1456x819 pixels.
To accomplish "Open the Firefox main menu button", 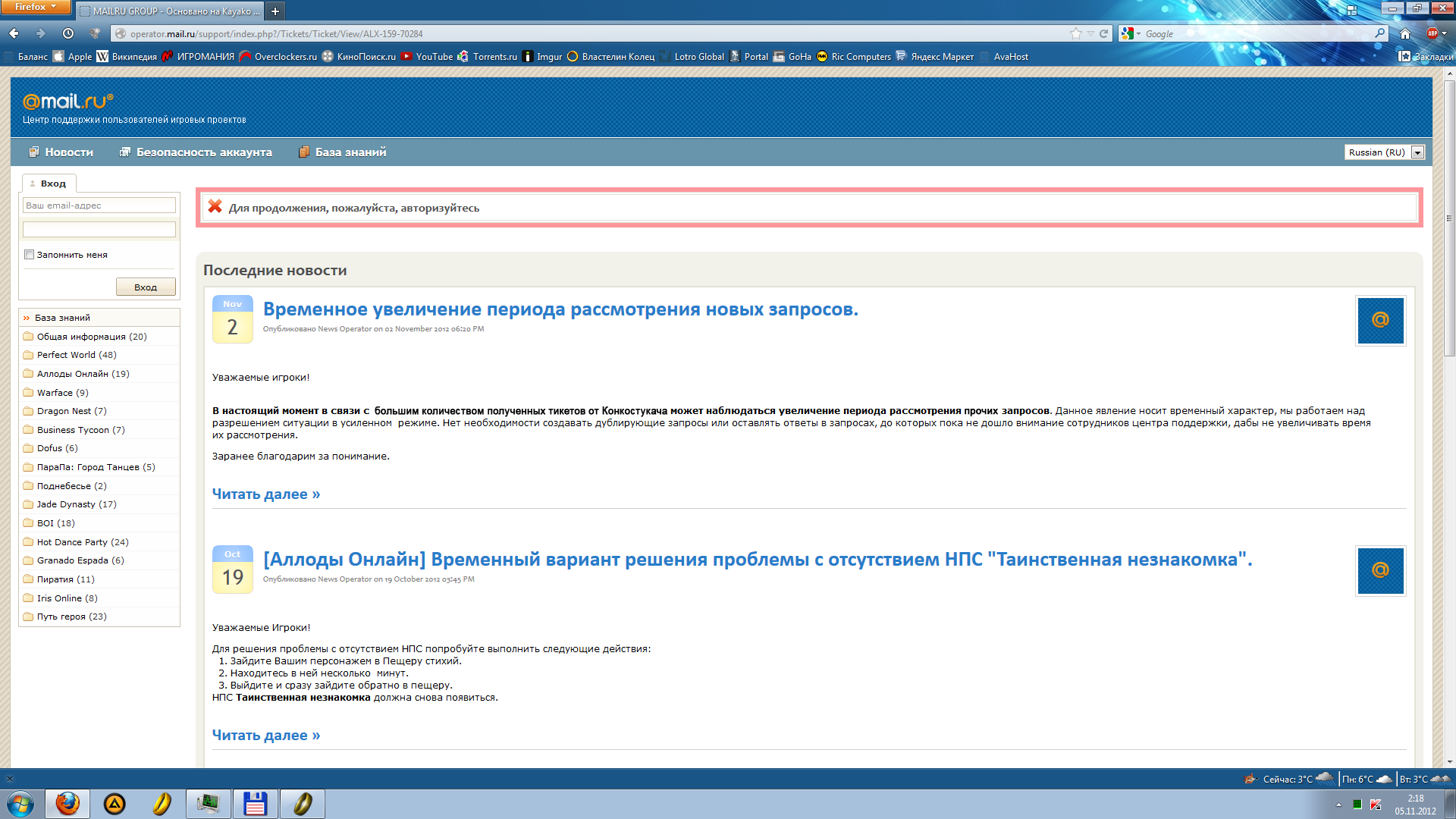I will click(36, 7).
